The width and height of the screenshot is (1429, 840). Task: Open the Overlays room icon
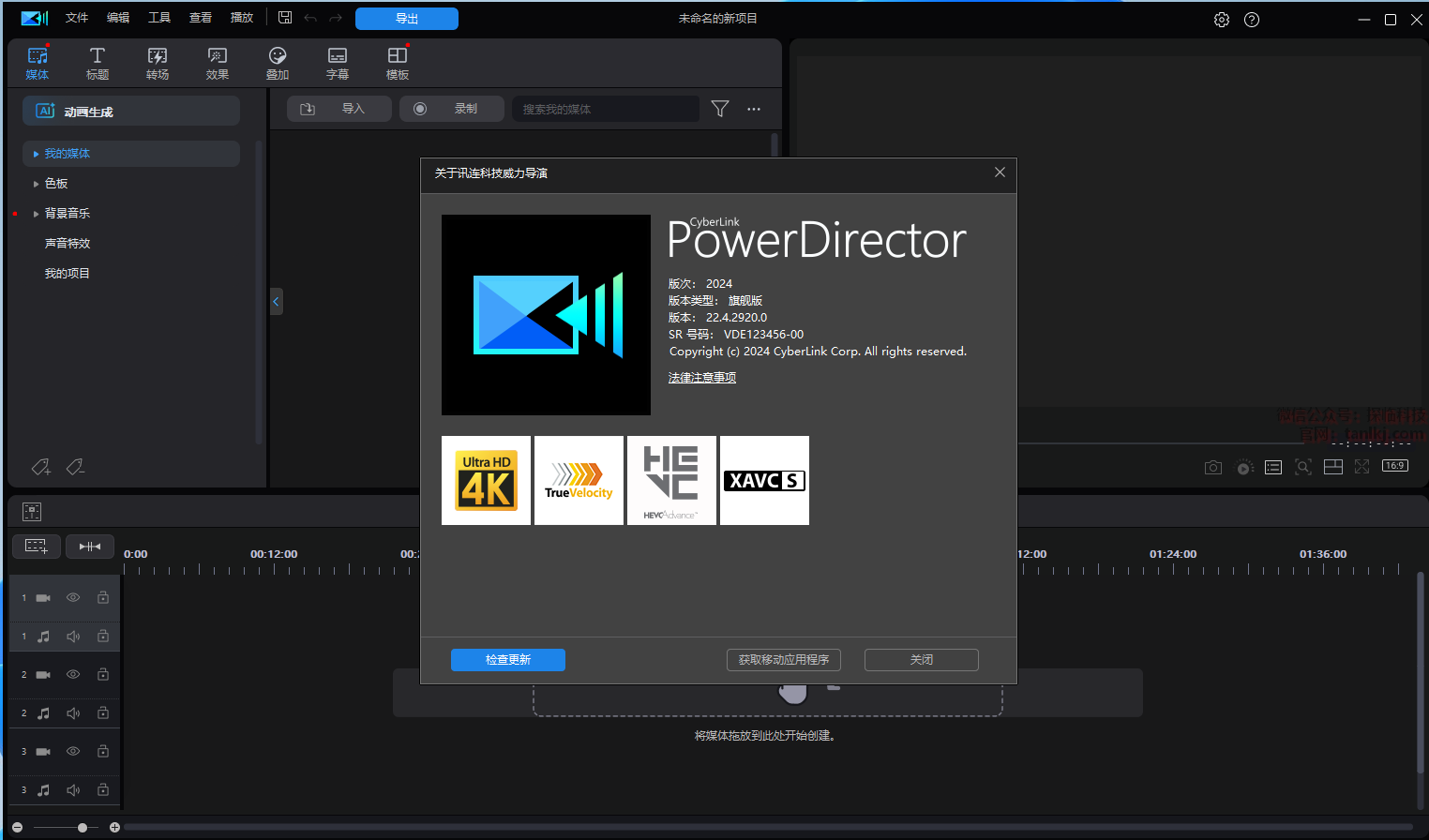pos(278,63)
